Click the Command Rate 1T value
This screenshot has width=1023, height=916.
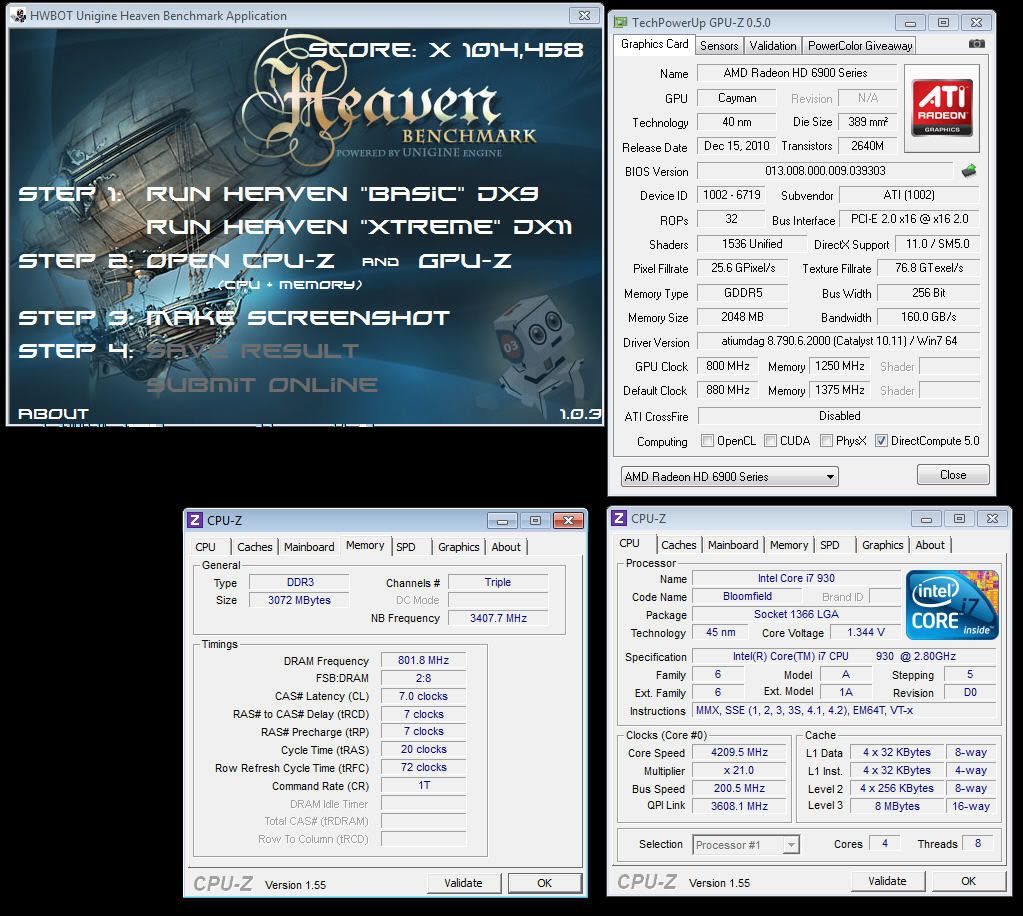(x=423, y=785)
